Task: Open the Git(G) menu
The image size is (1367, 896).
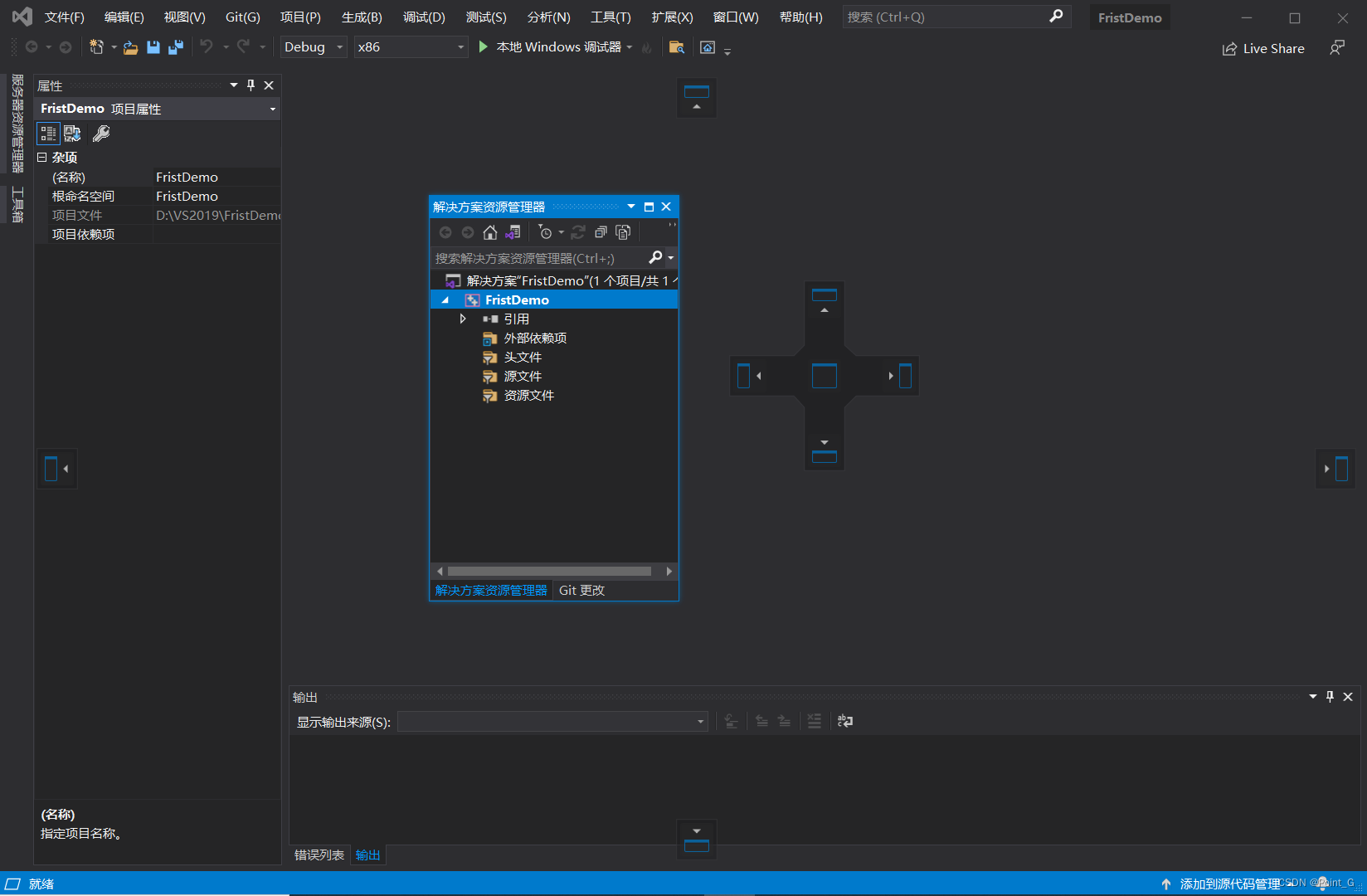Action: tap(243, 17)
